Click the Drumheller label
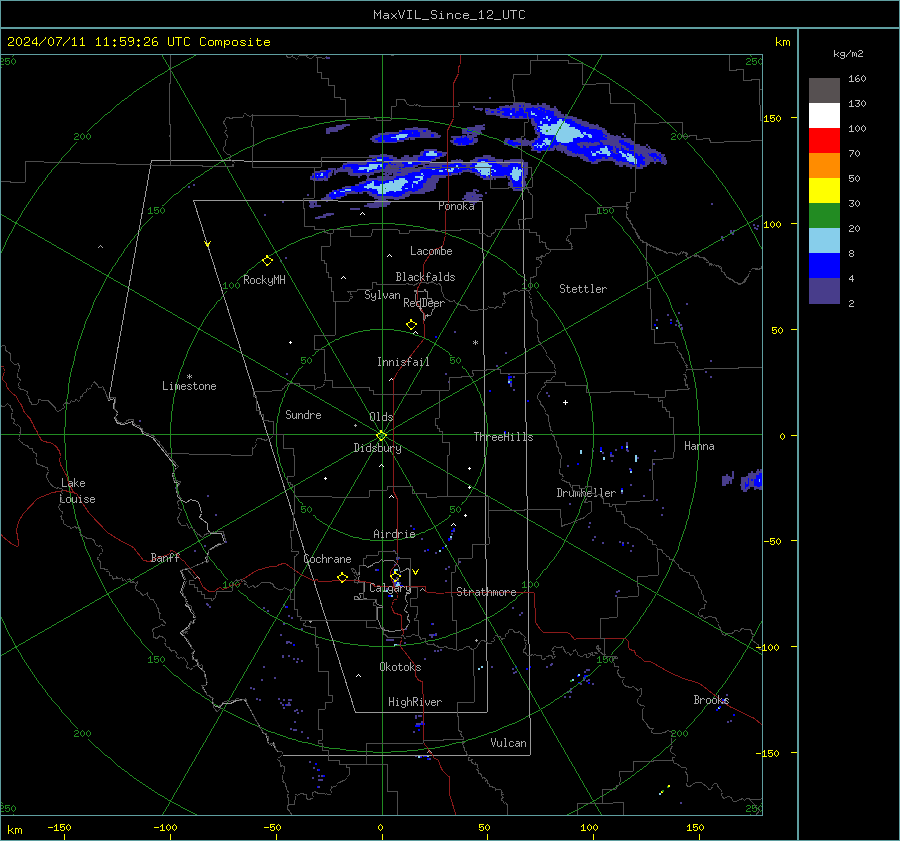The width and height of the screenshot is (900, 841). (x=586, y=493)
